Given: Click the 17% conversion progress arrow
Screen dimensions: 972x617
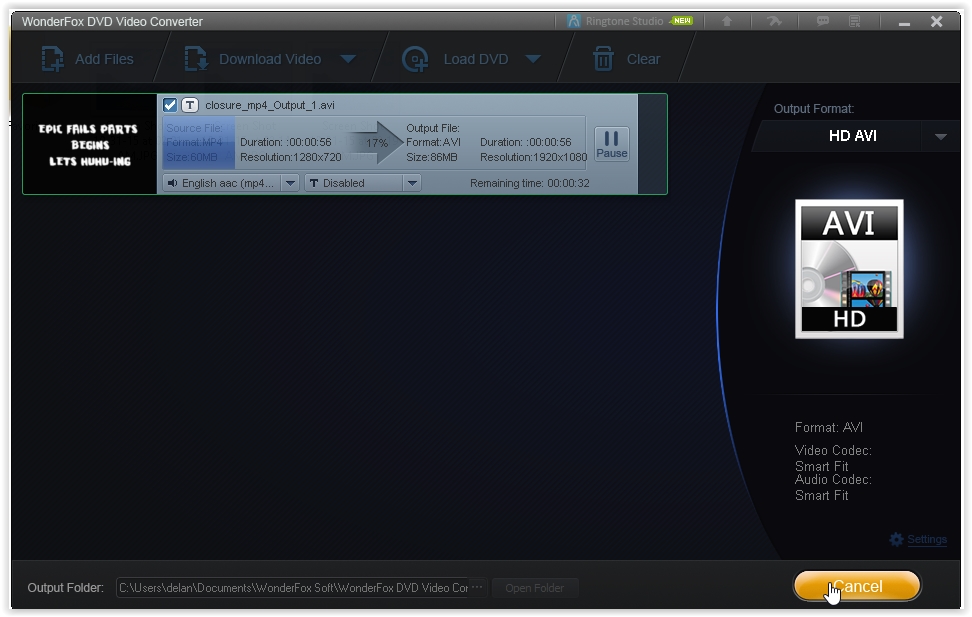Looking at the screenshot, I should pyautogui.click(x=377, y=143).
